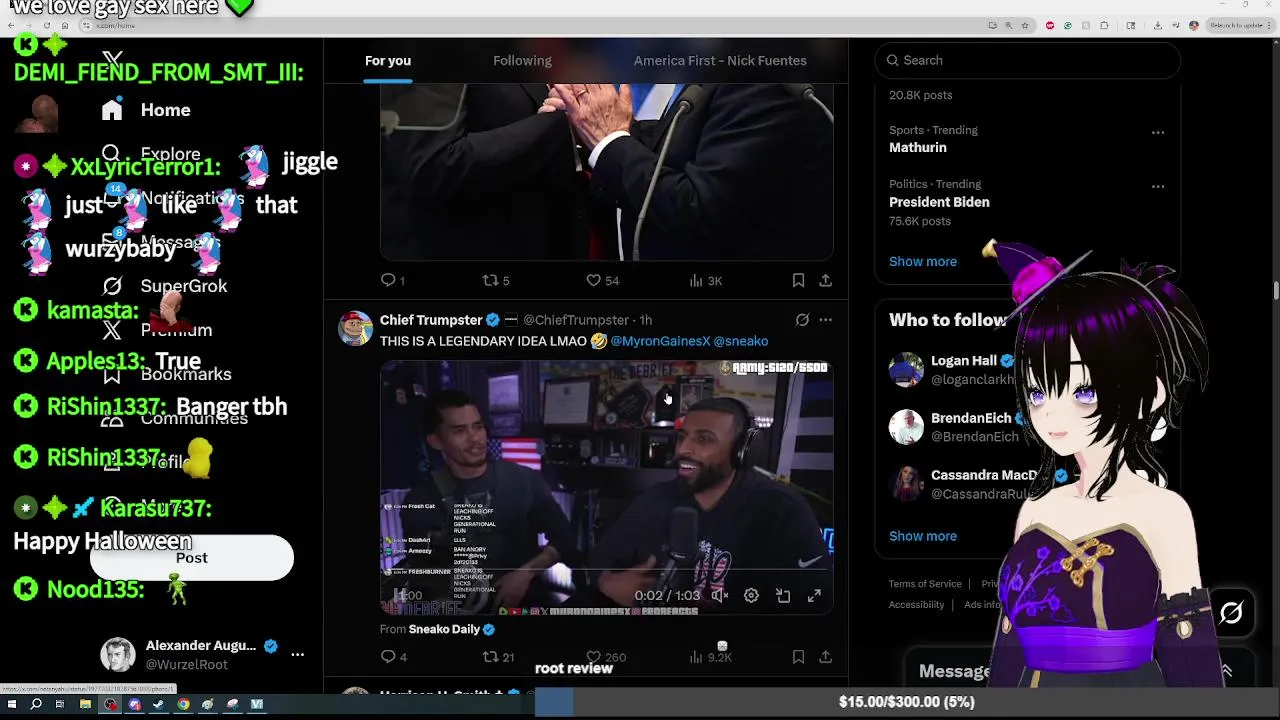The width and height of the screenshot is (1280, 720).
Task: Open the Alexander Augu... account avatar
Action: click(x=118, y=654)
